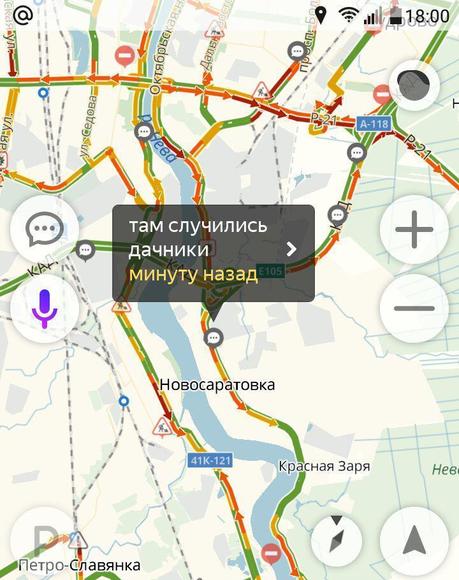Open the @ mail notification in status bar
459x580 pixels.
click(23, 15)
